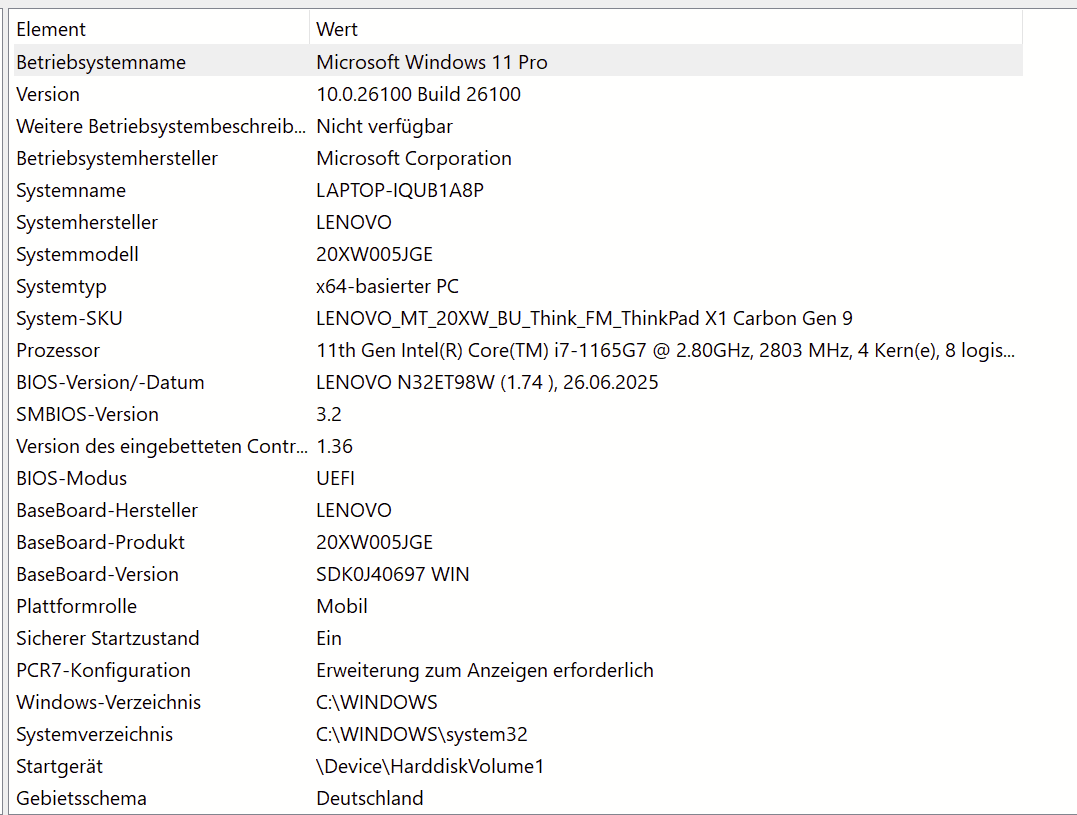Select the Gebietsschema row label
Image resolution: width=1077 pixels, height=815 pixels.
(x=81, y=799)
